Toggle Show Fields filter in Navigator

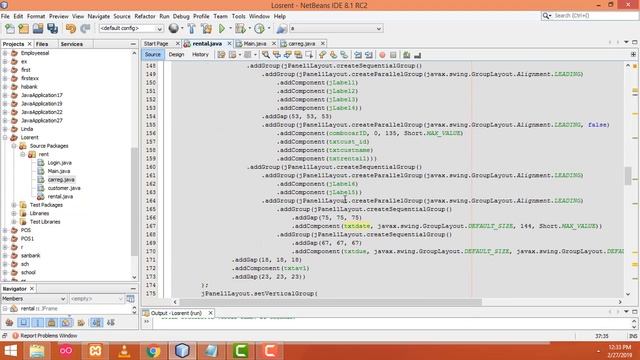24,323
